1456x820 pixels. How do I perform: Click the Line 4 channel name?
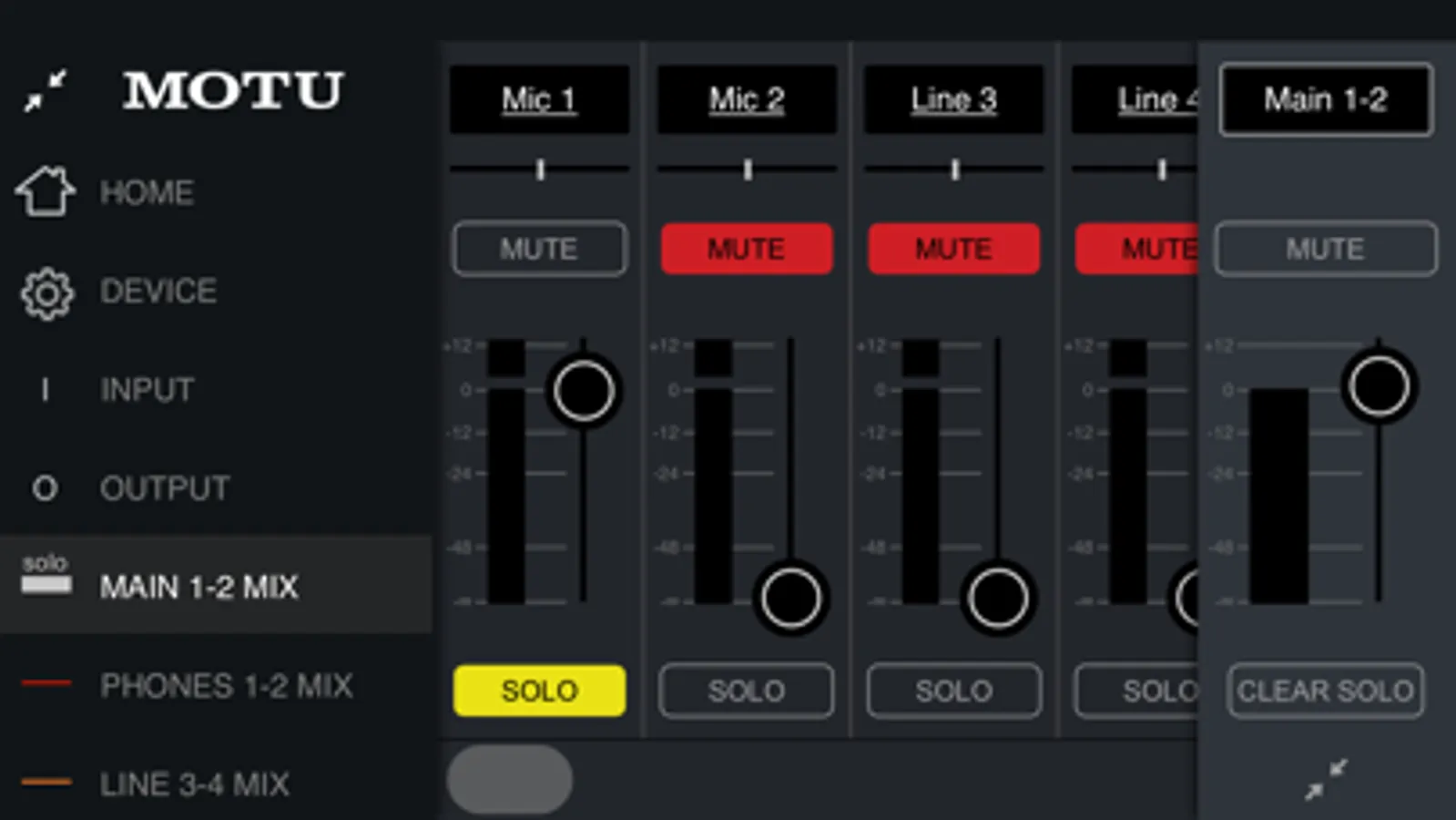pos(1135,99)
